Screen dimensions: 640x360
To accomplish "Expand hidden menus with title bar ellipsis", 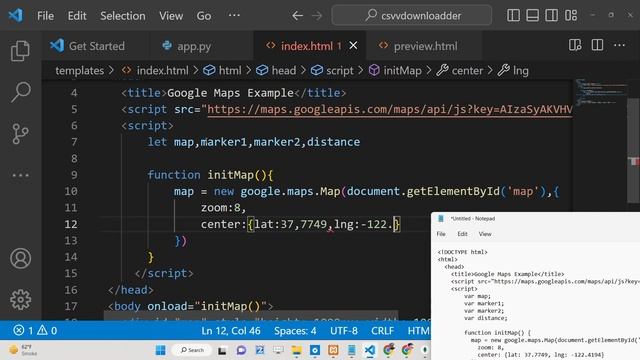I will point(234,16).
